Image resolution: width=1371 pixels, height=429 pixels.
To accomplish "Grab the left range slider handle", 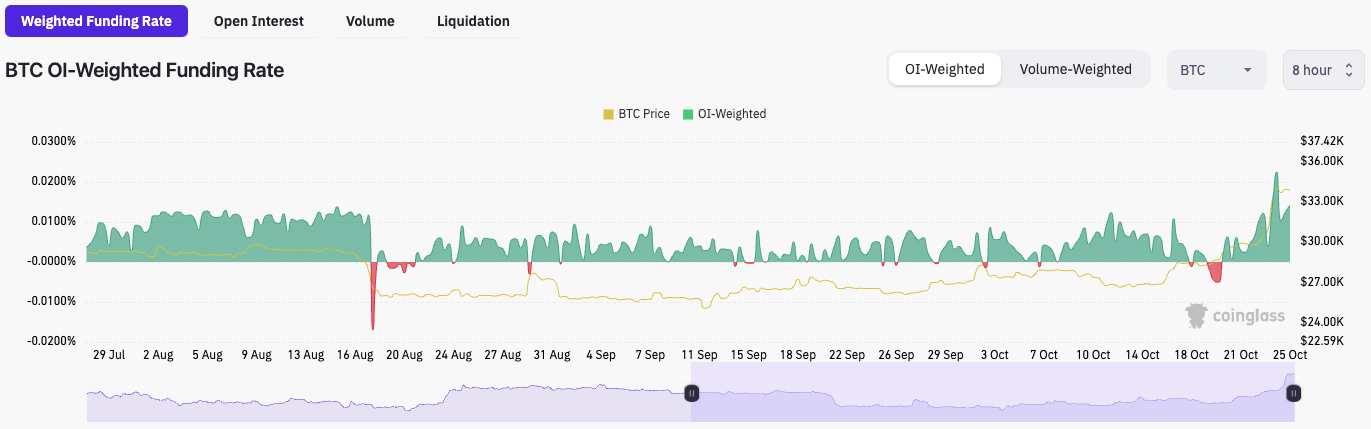I will click(x=690, y=393).
